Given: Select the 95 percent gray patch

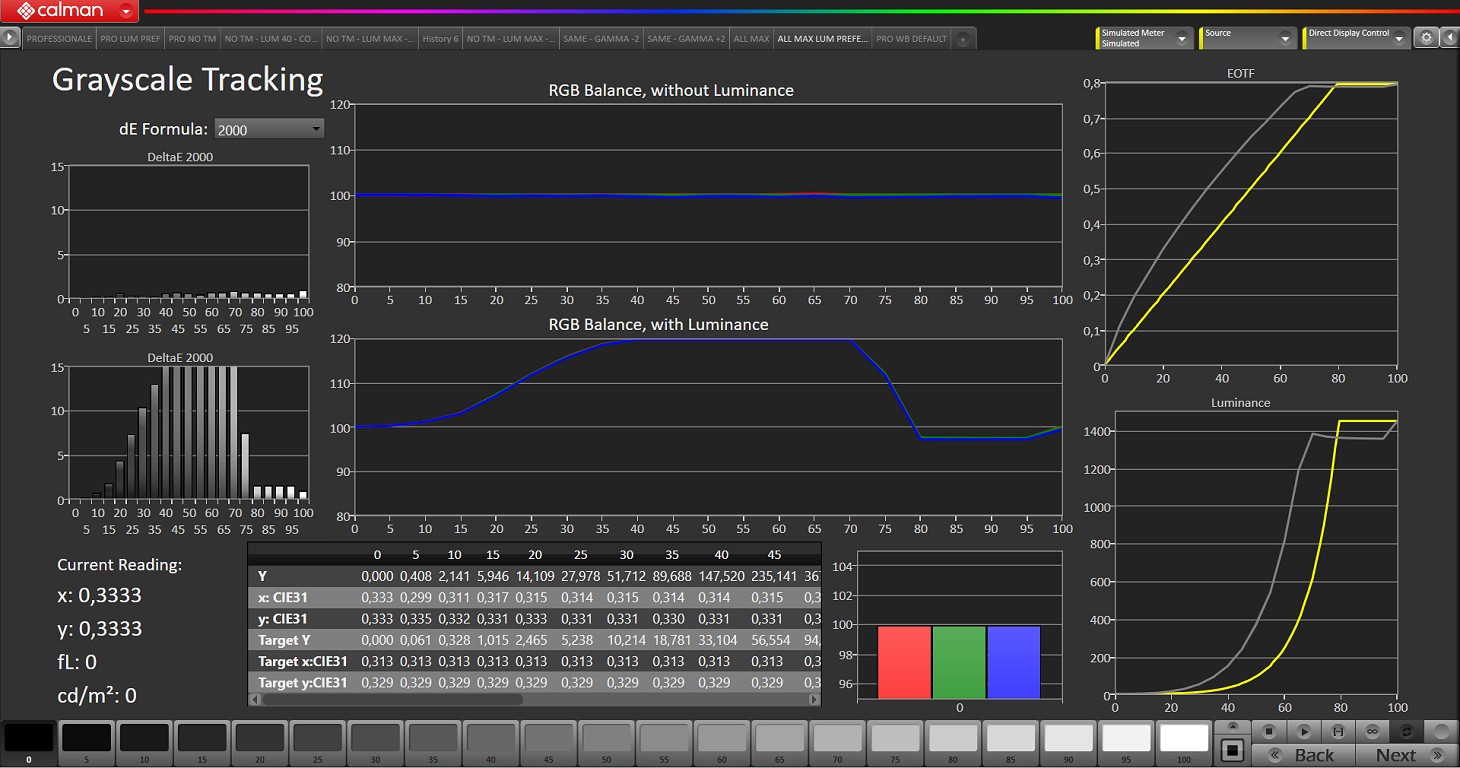Looking at the screenshot, I should [x=1125, y=742].
